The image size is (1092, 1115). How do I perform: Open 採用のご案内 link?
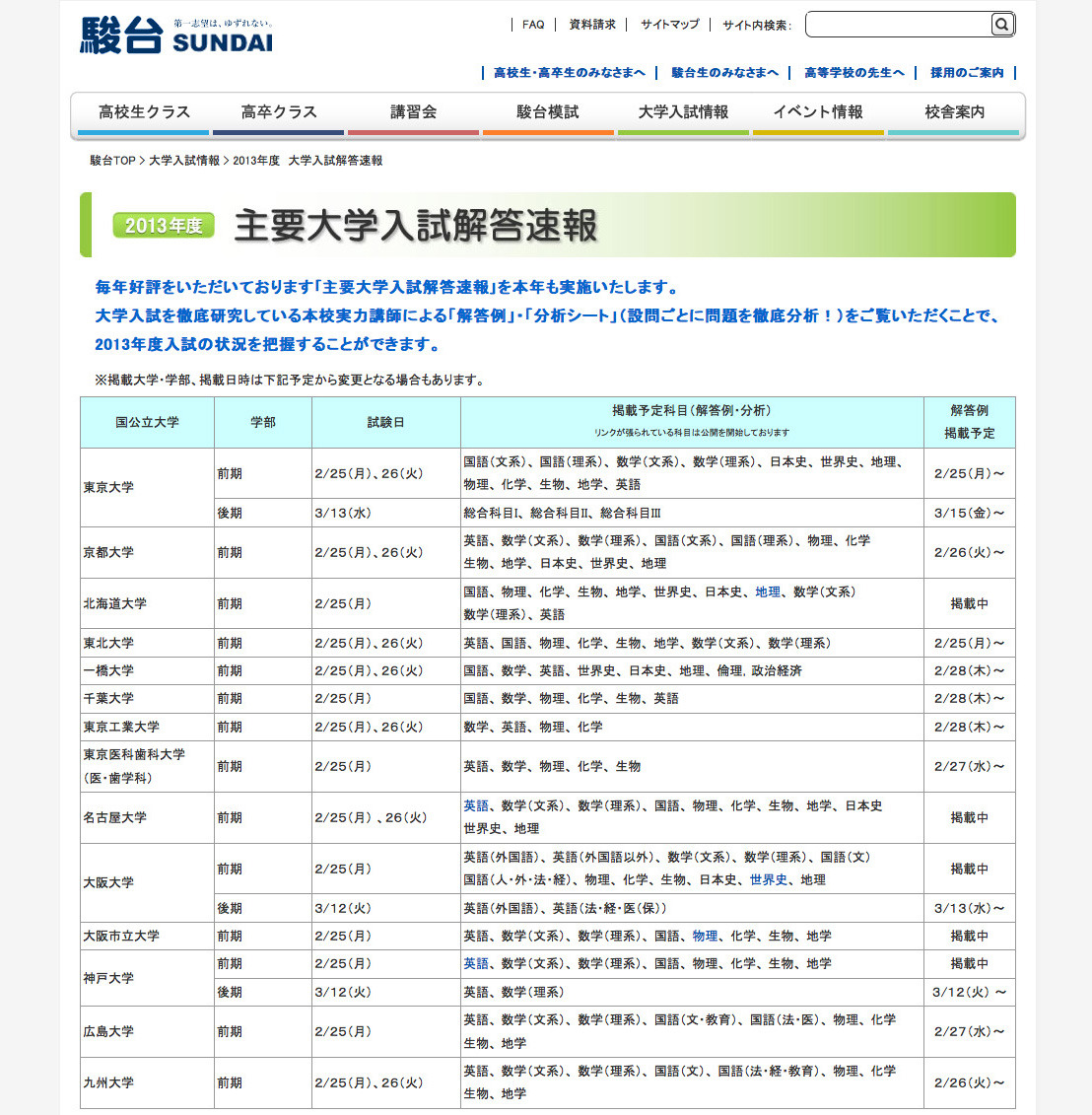coord(967,73)
